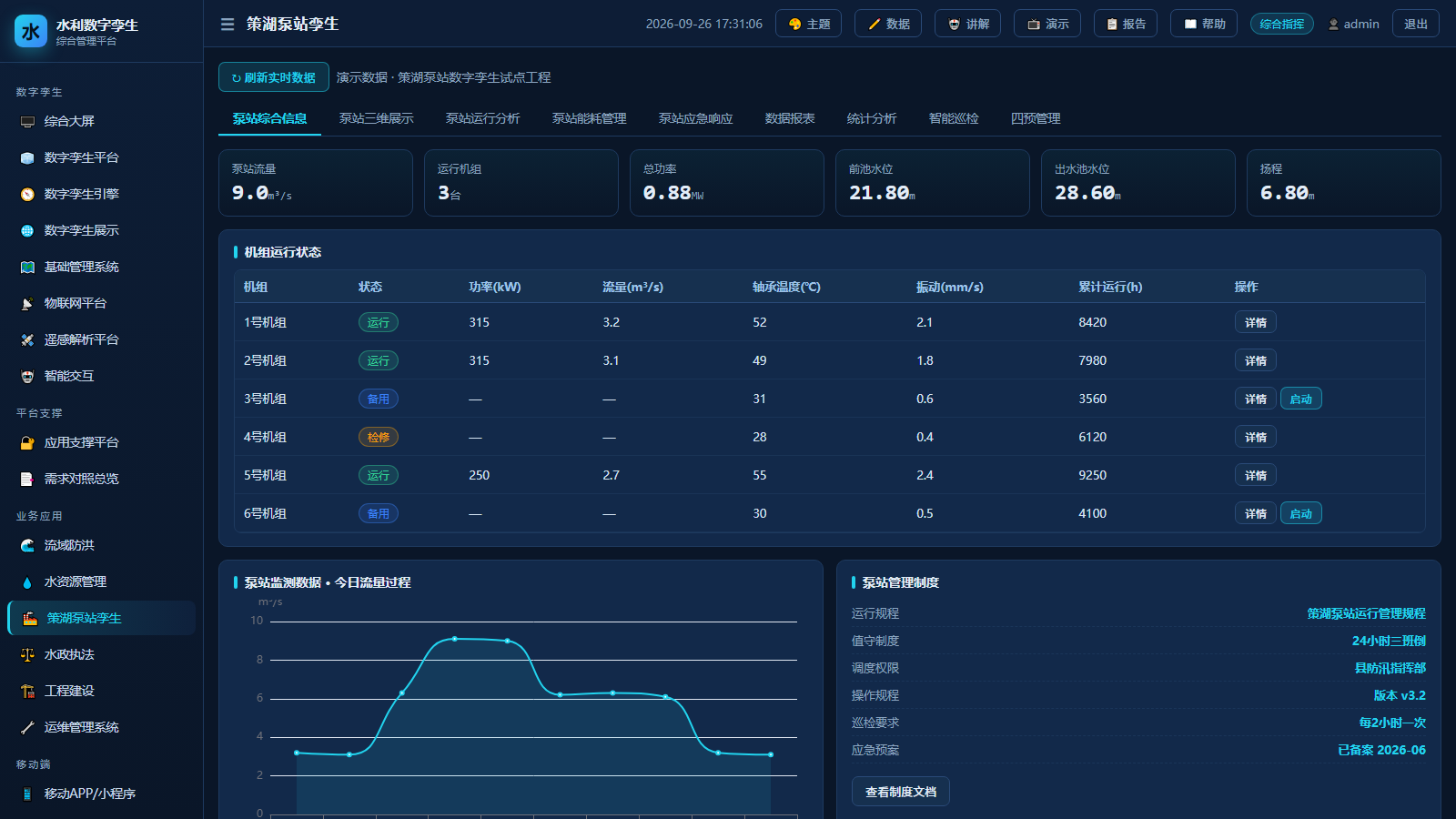Open 数字孪生平台 sidebar item
This screenshot has height=819, width=1456.
point(102,157)
